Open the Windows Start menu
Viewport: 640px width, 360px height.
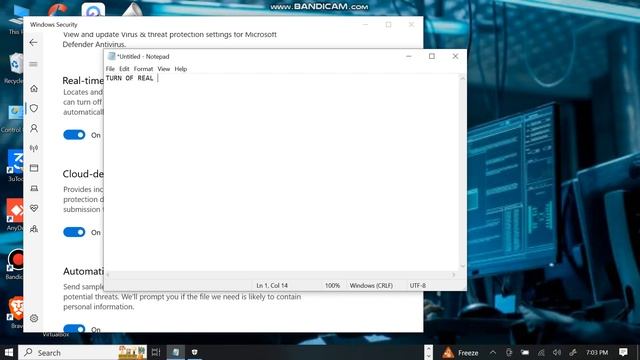[x=9, y=352]
